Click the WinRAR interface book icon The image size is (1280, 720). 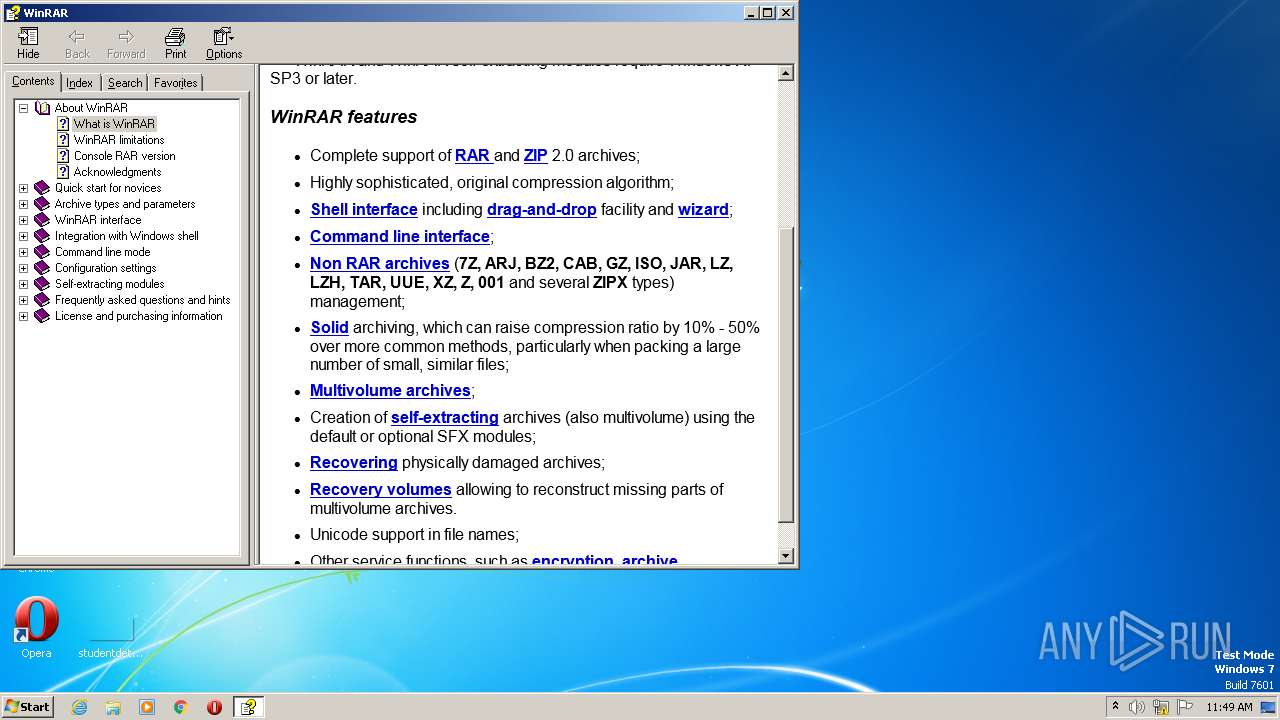pyautogui.click(x=42, y=220)
